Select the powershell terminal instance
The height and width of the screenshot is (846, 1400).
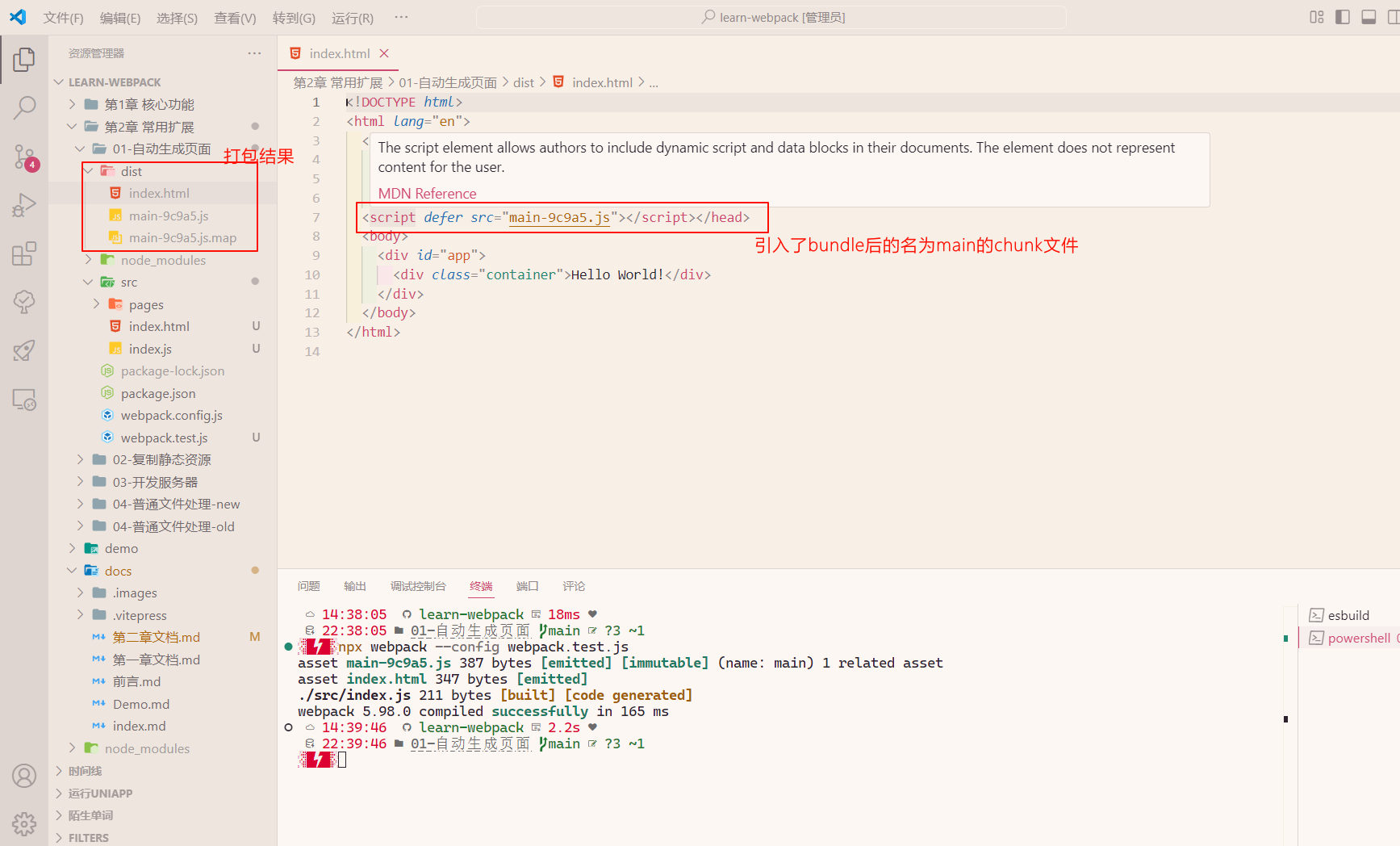[1359, 638]
